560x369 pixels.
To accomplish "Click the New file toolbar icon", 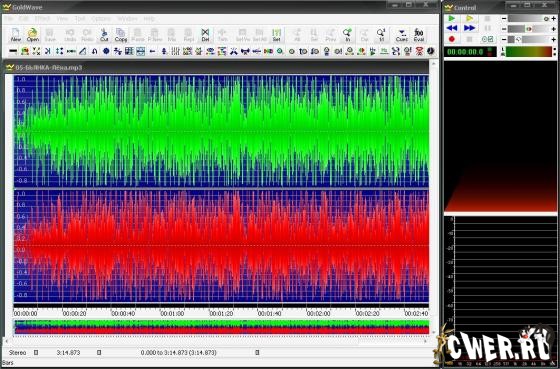I will click(x=16, y=35).
